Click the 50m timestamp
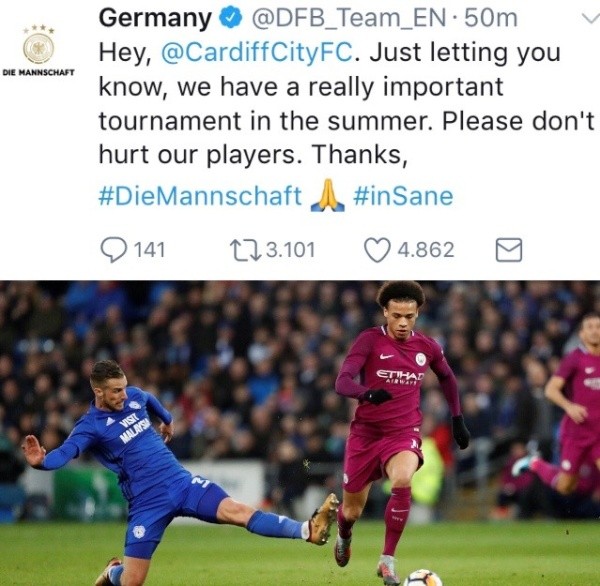600x586 pixels. pyautogui.click(x=491, y=18)
